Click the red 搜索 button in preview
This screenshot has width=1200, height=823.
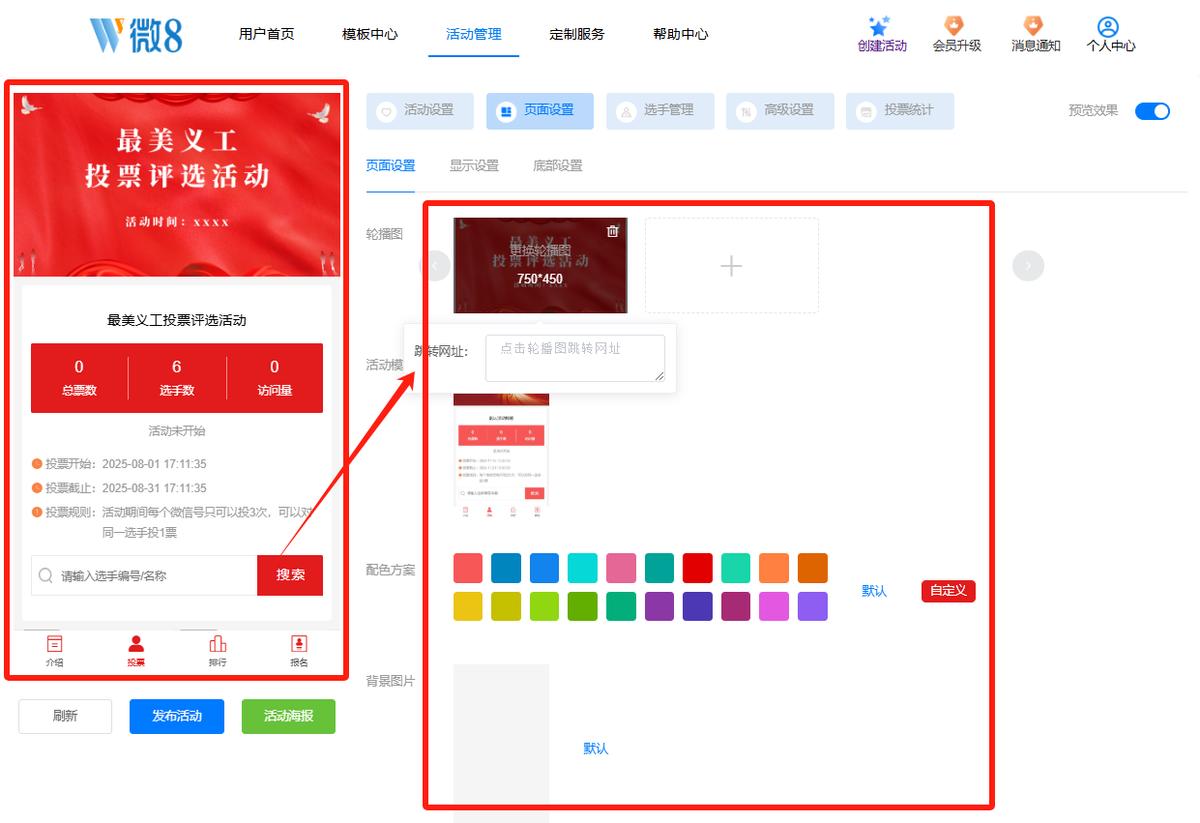(x=290, y=575)
